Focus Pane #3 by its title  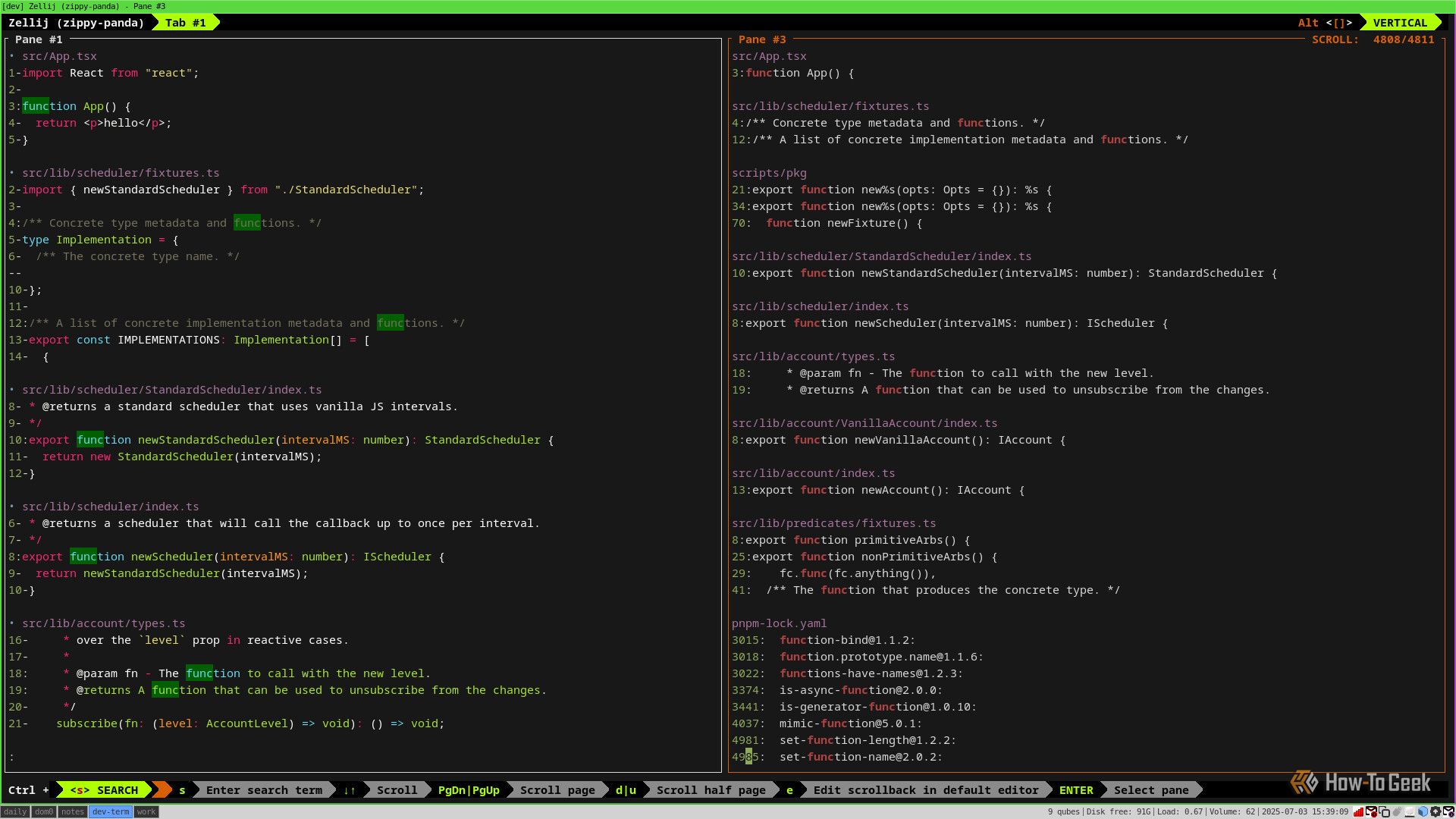(762, 39)
